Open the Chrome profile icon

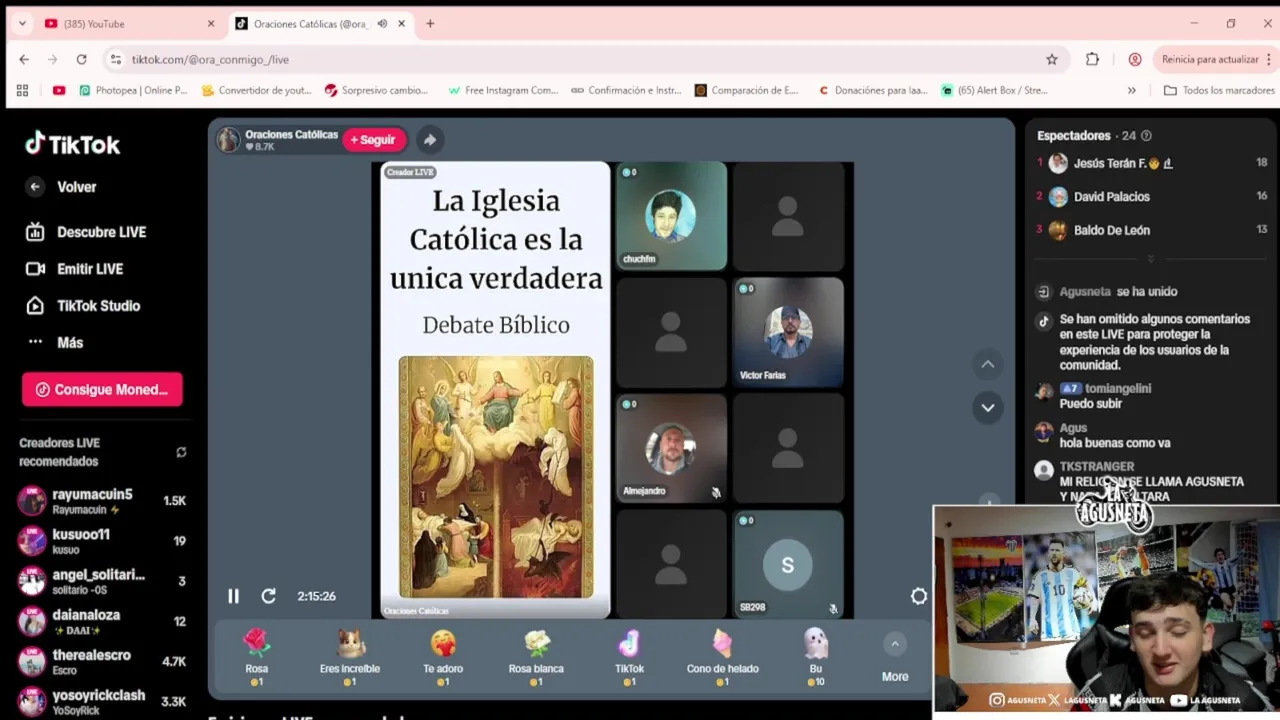pyautogui.click(x=1135, y=59)
